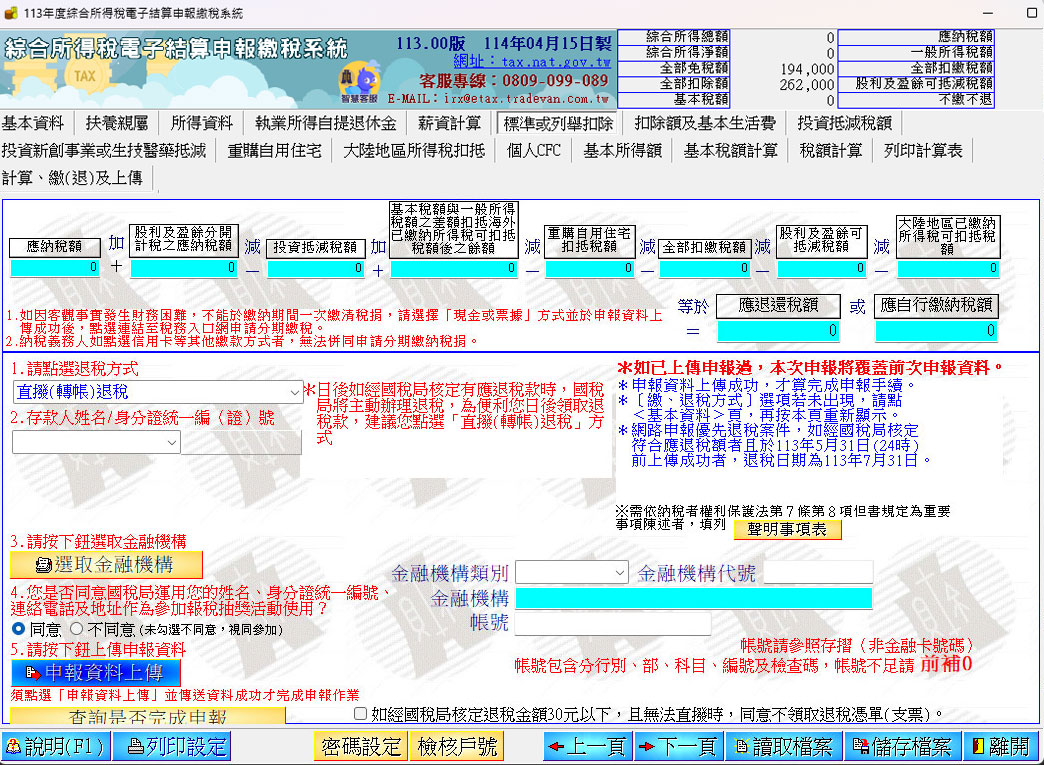
Task: Click the 帳號 input field
Action: tap(613, 624)
